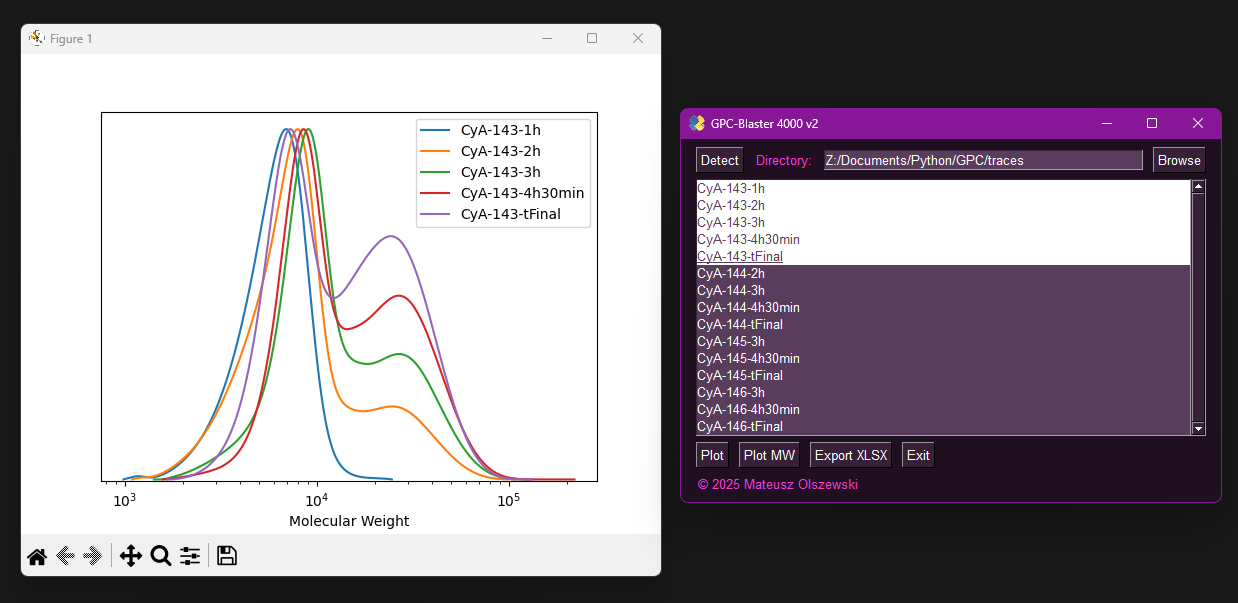Viewport: 1238px width, 603px height.
Task: Activate the Zoom magnifier tool
Action: 160,556
